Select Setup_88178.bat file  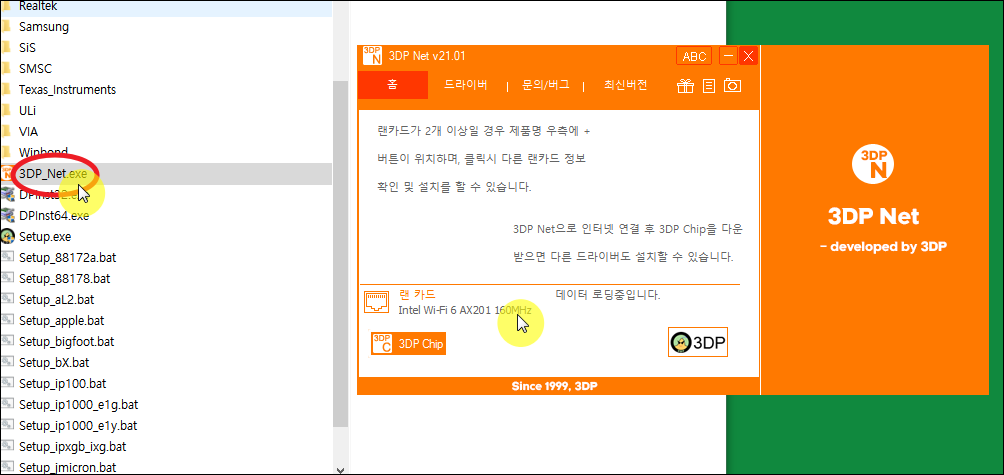pyautogui.click(x=64, y=278)
